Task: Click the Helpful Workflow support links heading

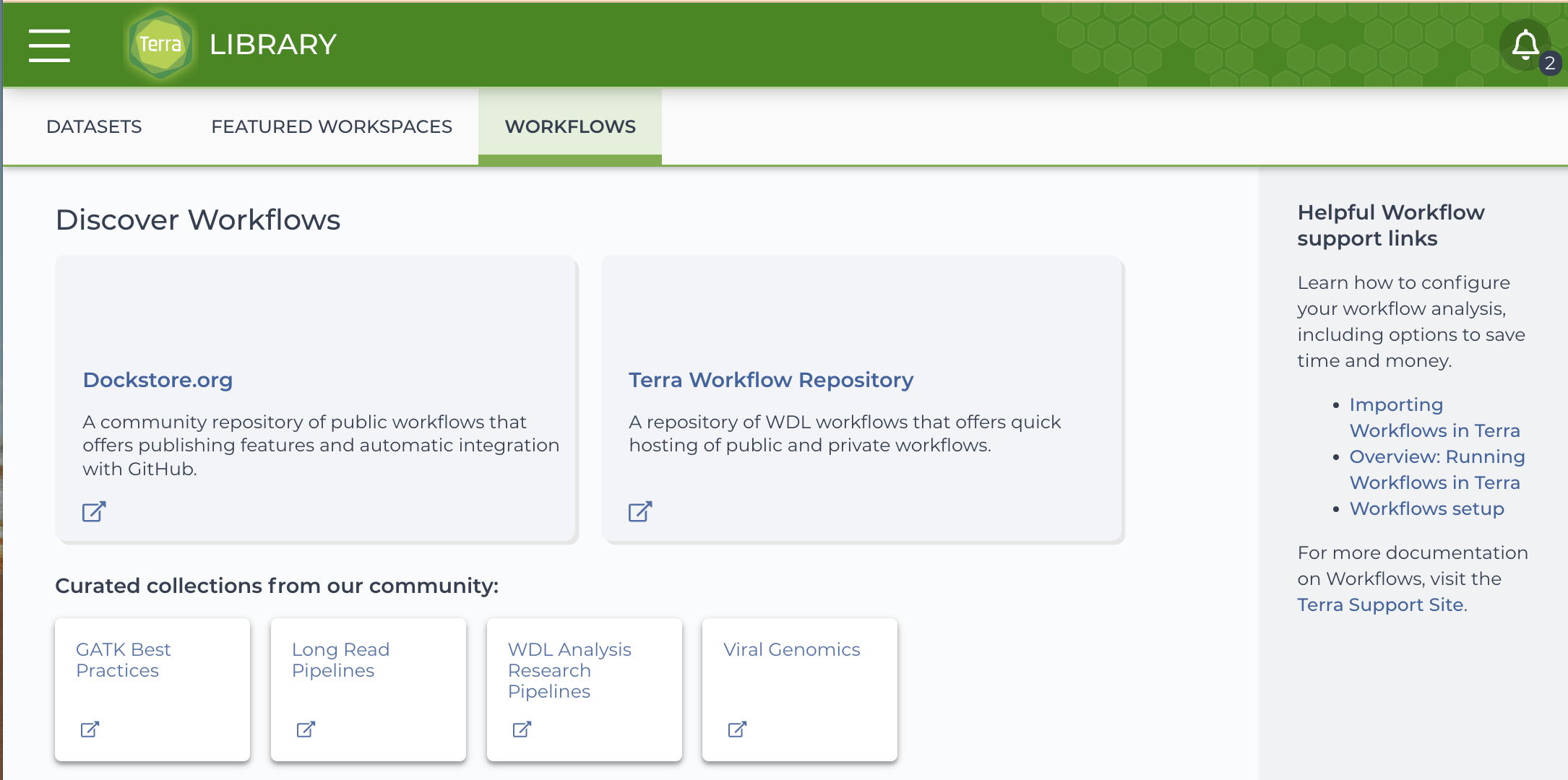Action: [x=1391, y=225]
